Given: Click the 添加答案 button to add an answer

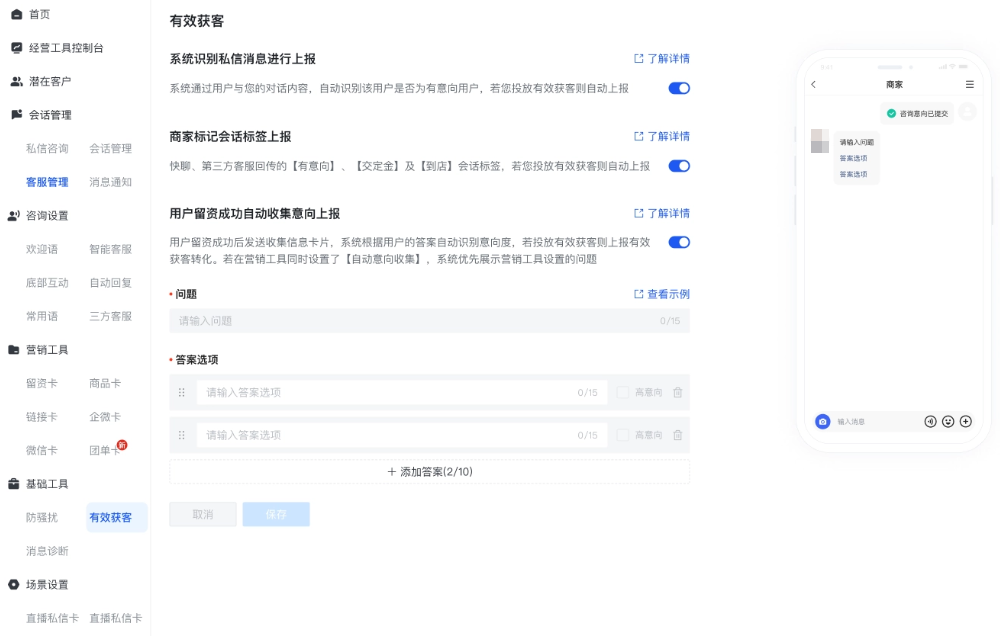Looking at the screenshot, I should click(x=429, y=470).
